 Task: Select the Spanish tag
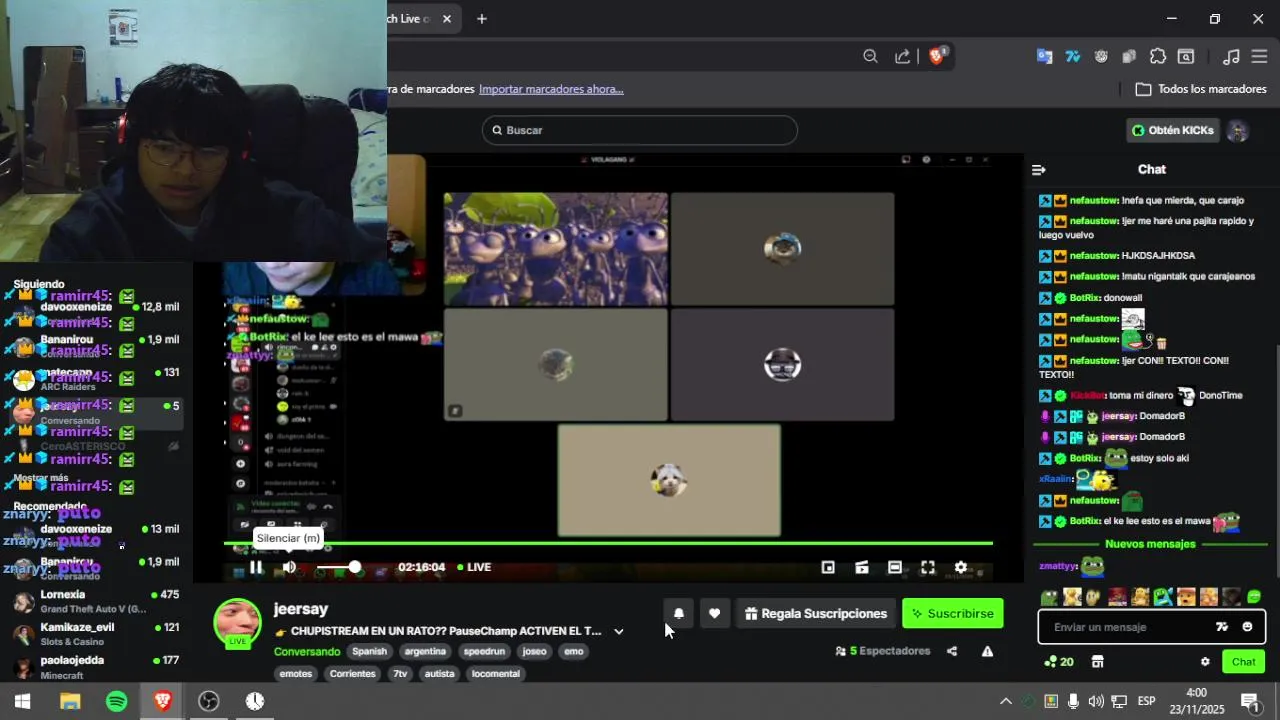pyautogui.click(x=369, y=651)
